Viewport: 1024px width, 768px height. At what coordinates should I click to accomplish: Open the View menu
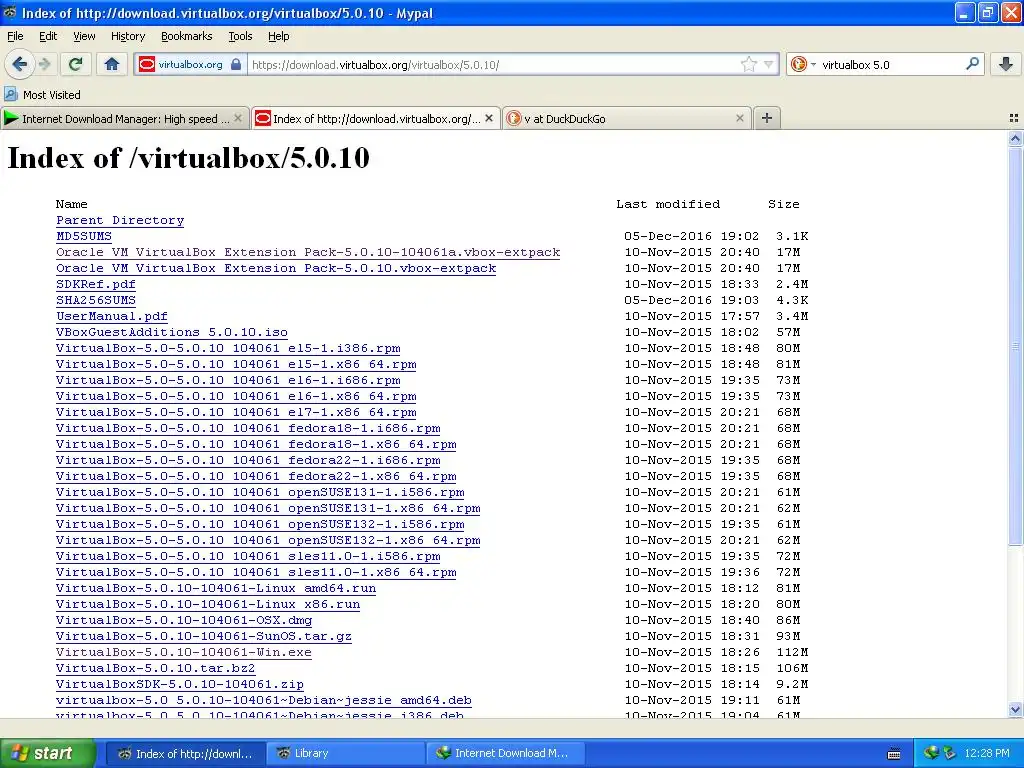pyautogui.click(x=84, y=36)
